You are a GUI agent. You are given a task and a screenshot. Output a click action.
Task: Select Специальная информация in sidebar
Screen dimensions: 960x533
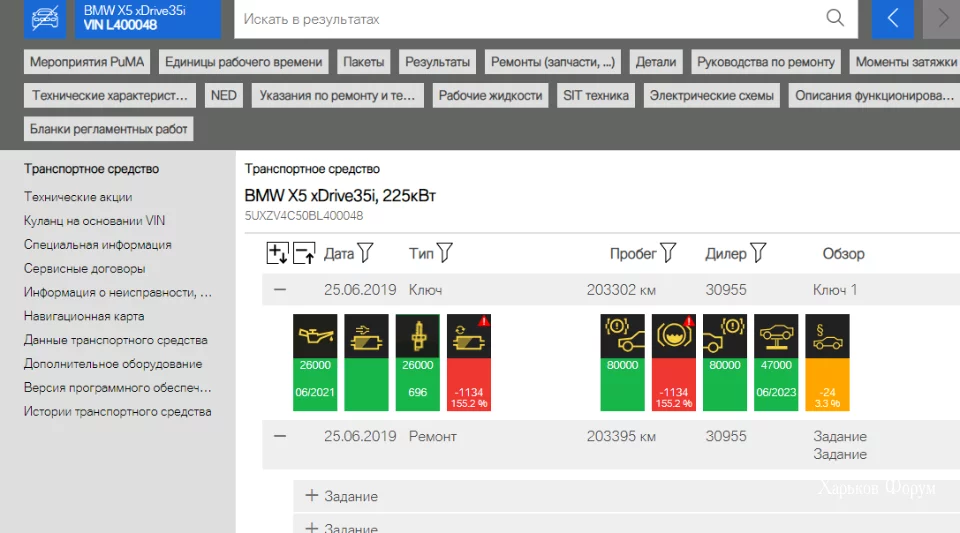(x=97, y=245)
